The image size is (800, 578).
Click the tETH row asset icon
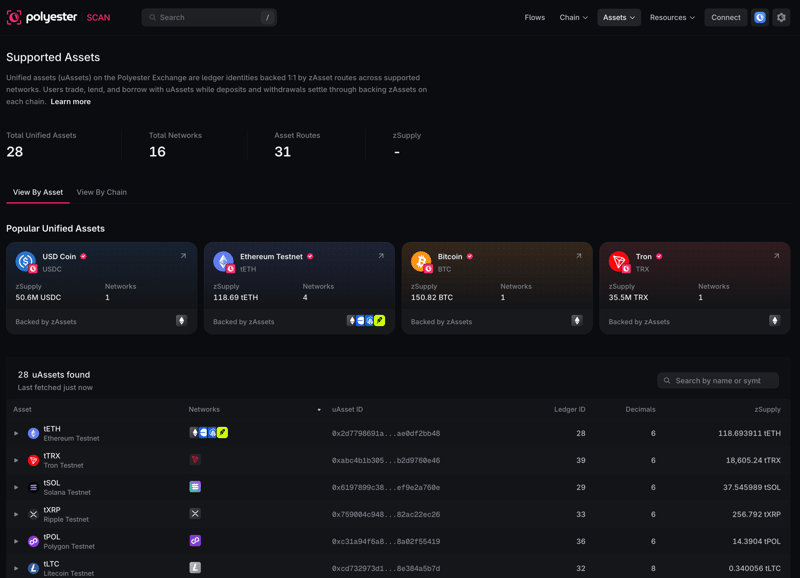[x=33, y=434]
